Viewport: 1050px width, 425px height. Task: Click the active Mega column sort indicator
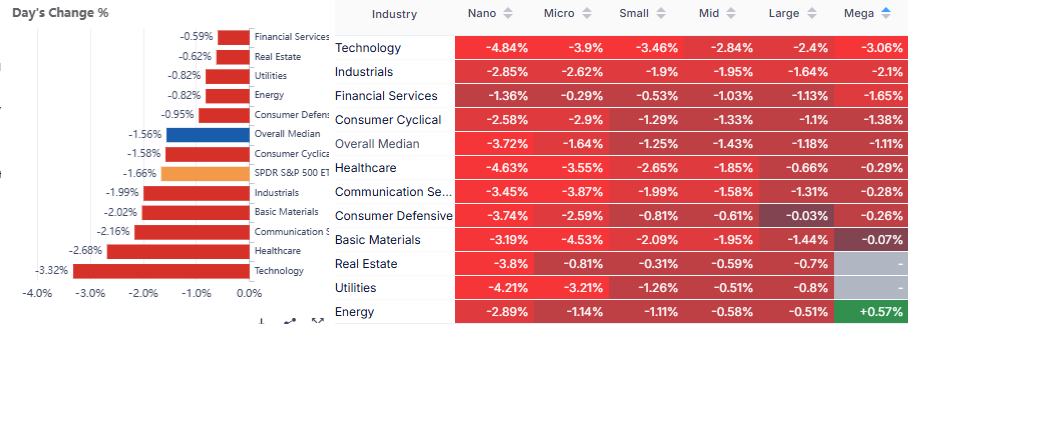coord(886,14)
